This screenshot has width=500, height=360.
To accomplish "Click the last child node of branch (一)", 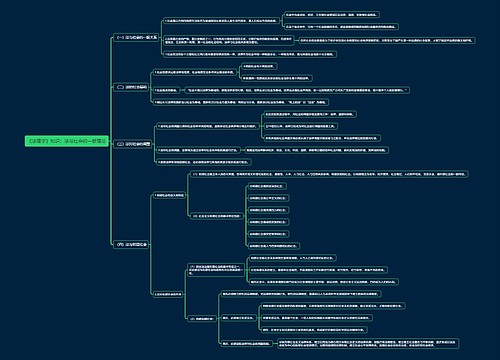I will 250,54.
